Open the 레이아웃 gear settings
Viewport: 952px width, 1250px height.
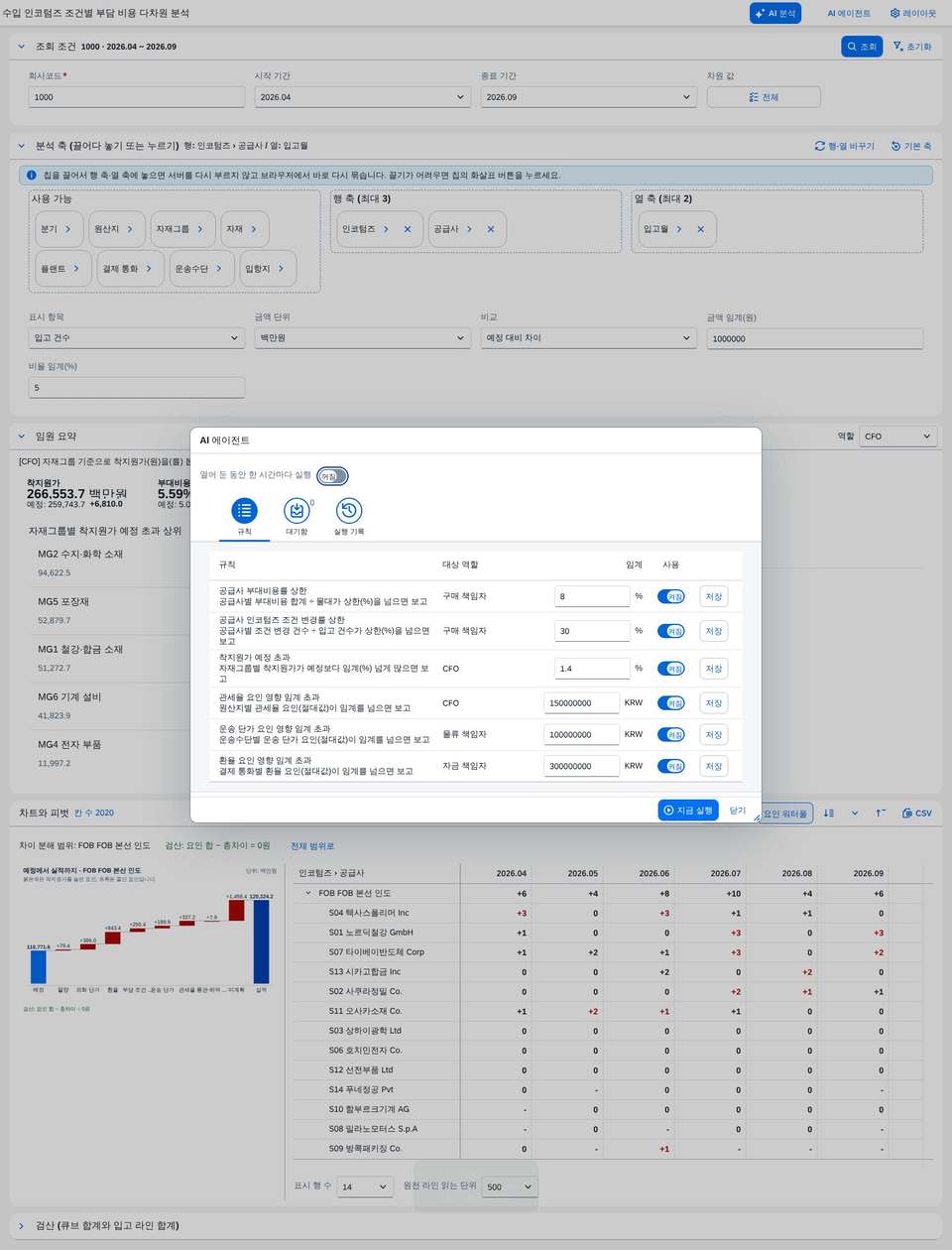(913, 14)
